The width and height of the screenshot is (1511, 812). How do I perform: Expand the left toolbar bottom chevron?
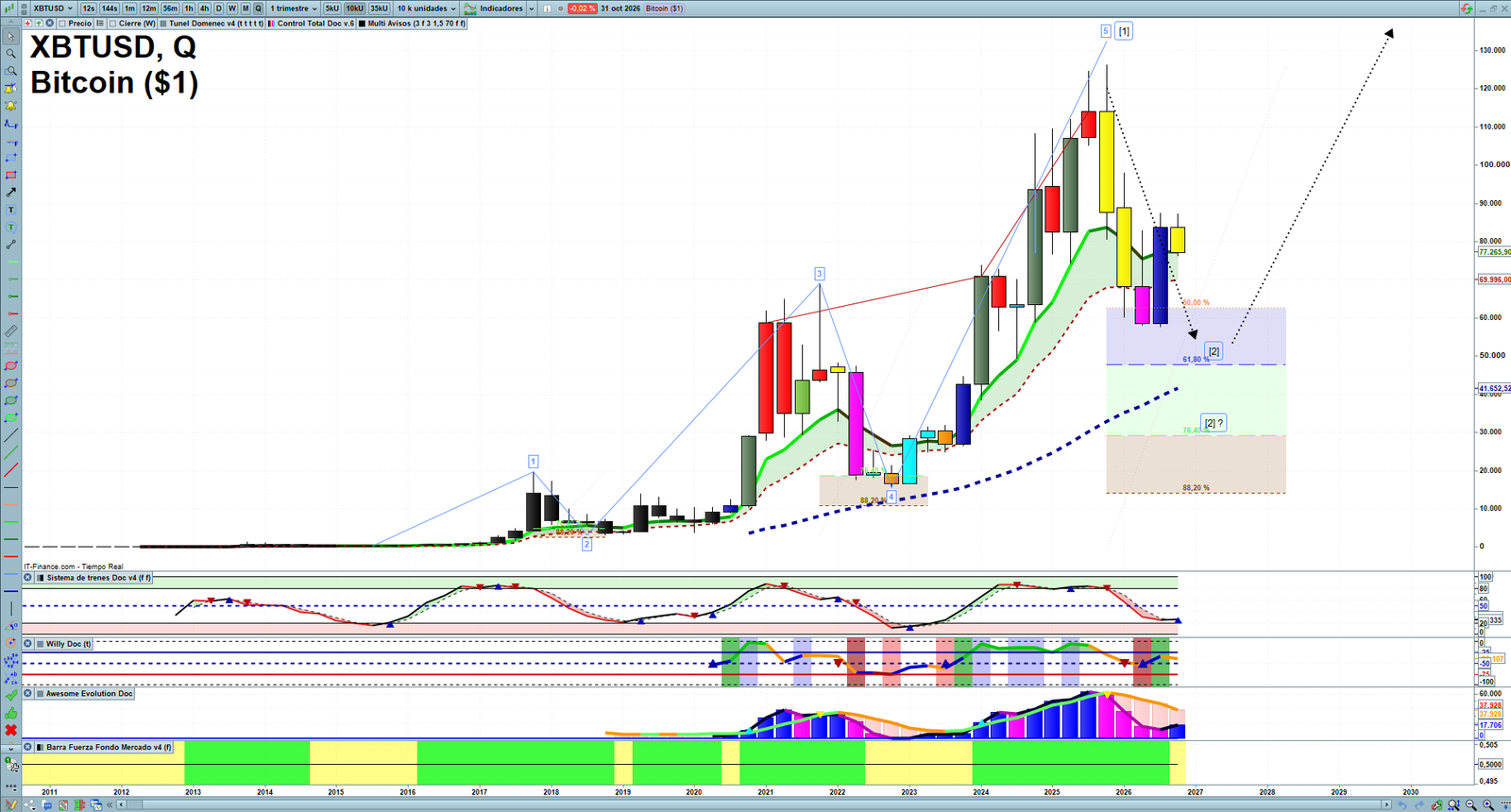point(10,748)
